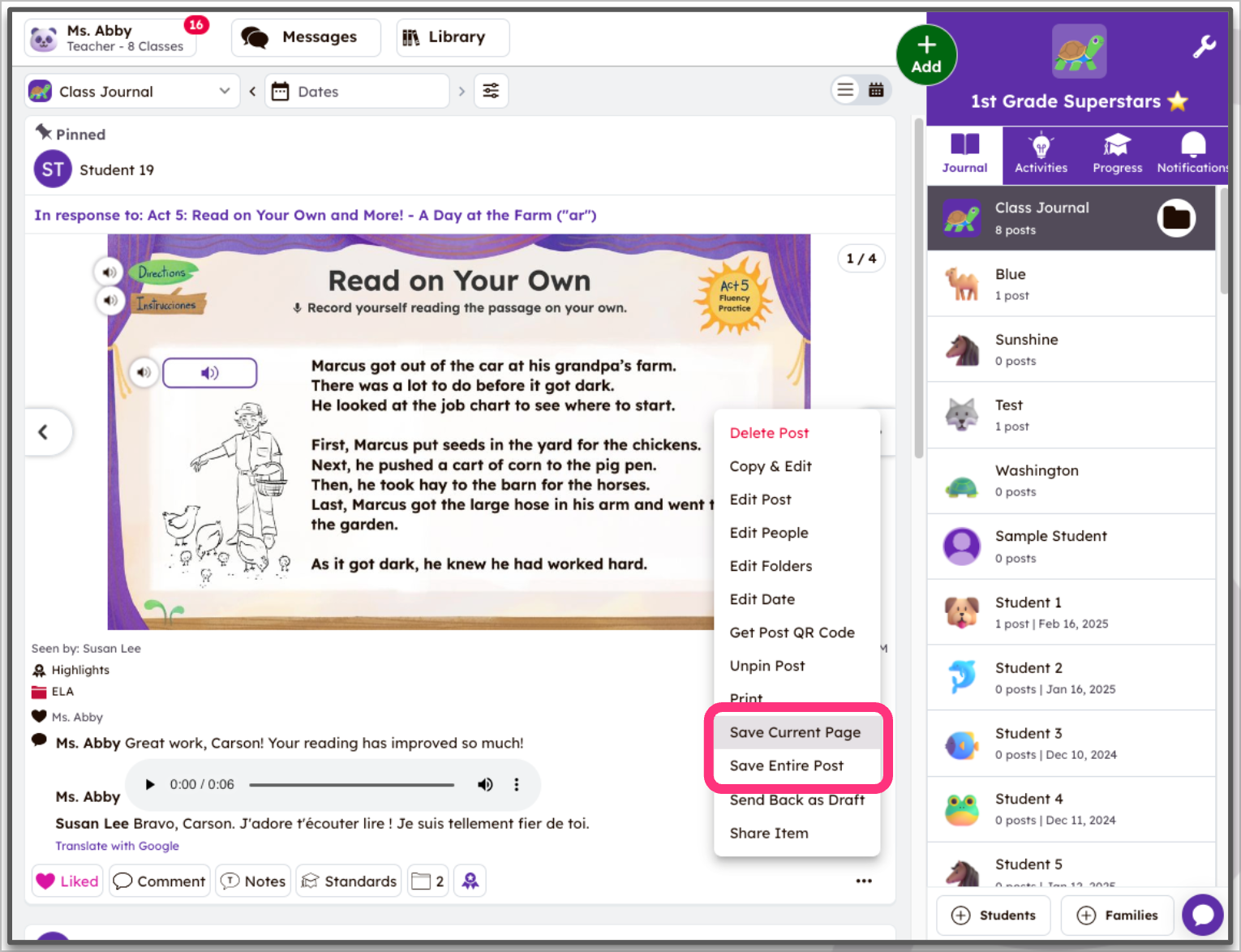Image resolution: width=1241 pixels, height=952 pixels.
Task: Click the Standards icon under the post
Action: click(311, 881)
